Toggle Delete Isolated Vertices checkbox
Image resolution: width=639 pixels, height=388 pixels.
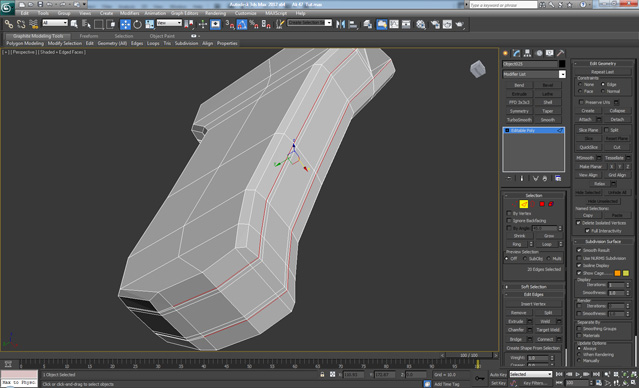[x=578, y=223]
